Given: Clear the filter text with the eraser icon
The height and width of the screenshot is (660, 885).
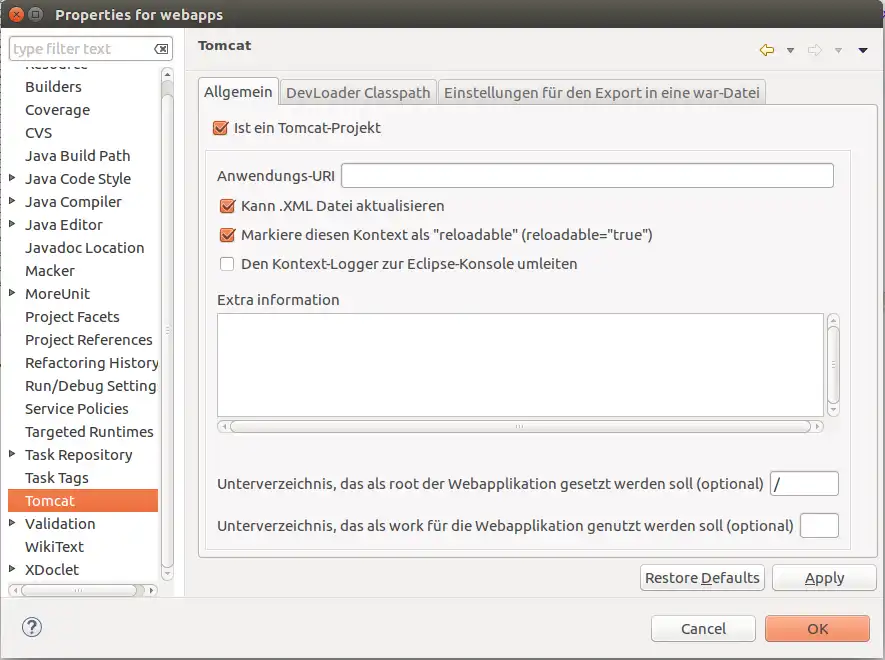Looking at the screenshot, I should tap(161, 49).
